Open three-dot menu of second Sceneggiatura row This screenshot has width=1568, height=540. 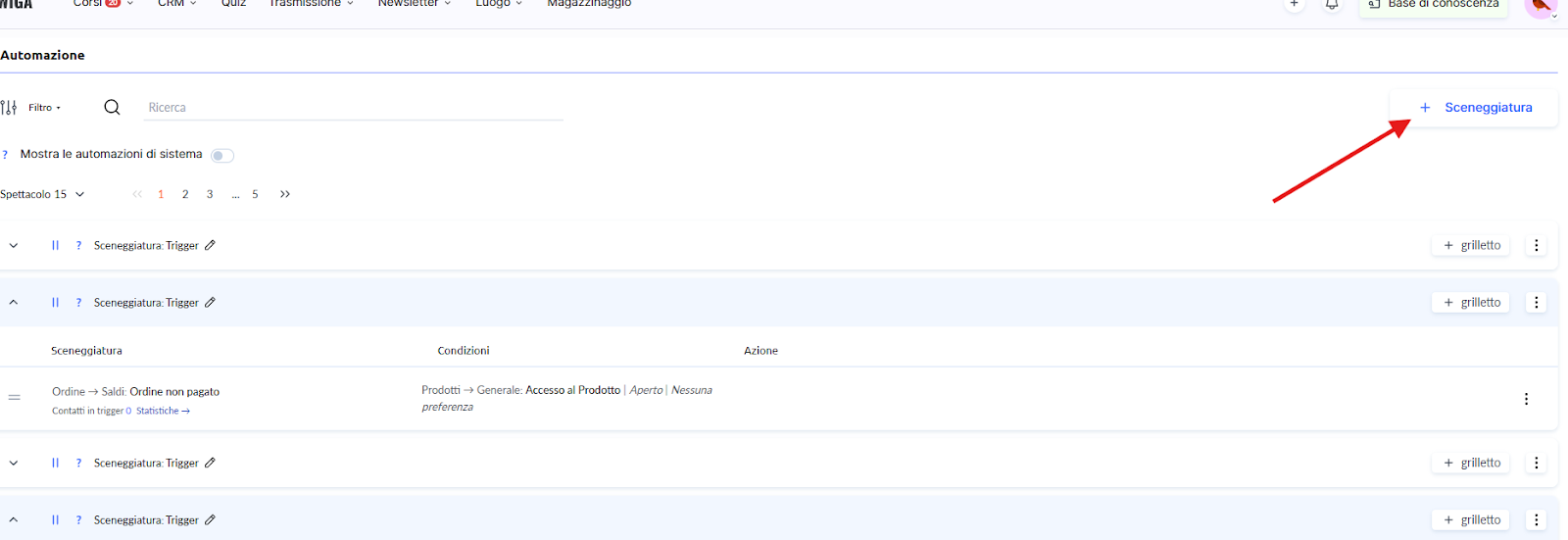click(x=1536, y=303)
